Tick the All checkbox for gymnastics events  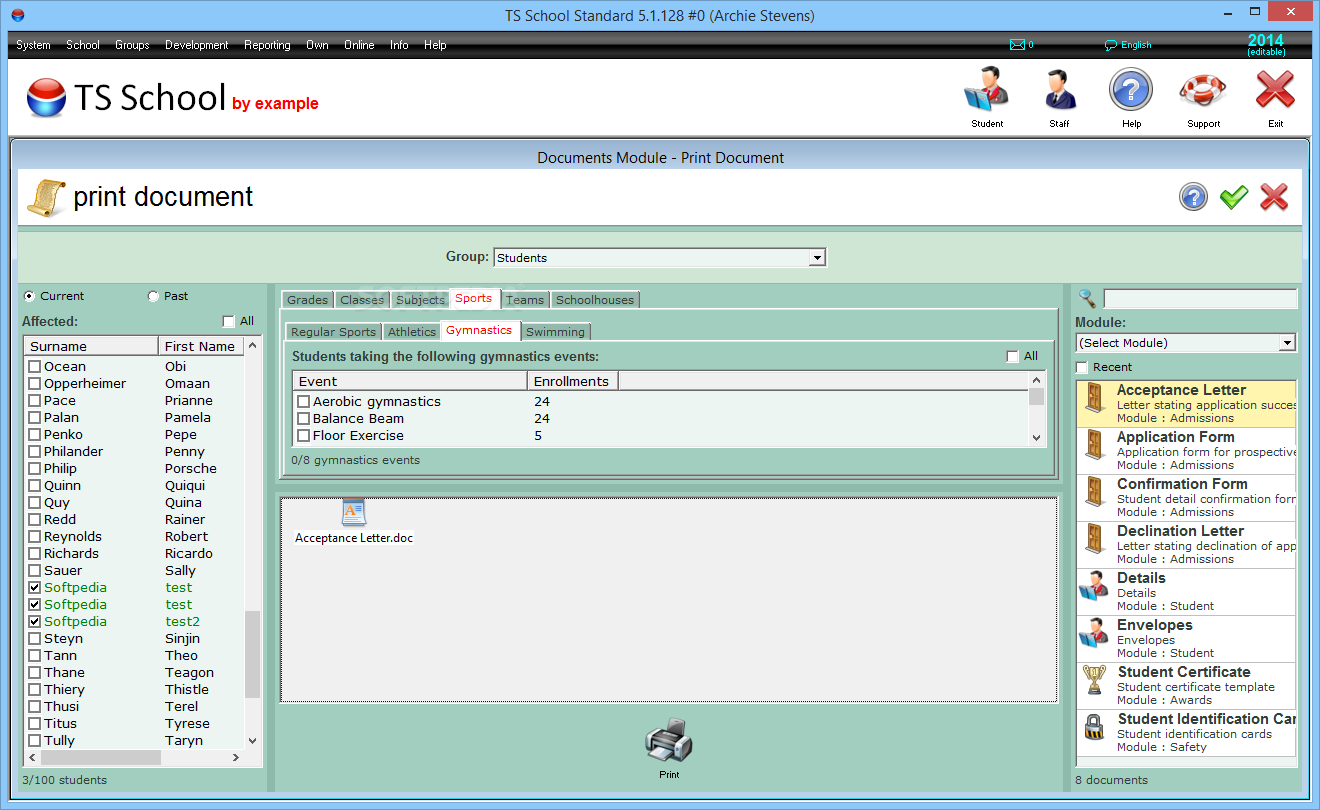1013,356
